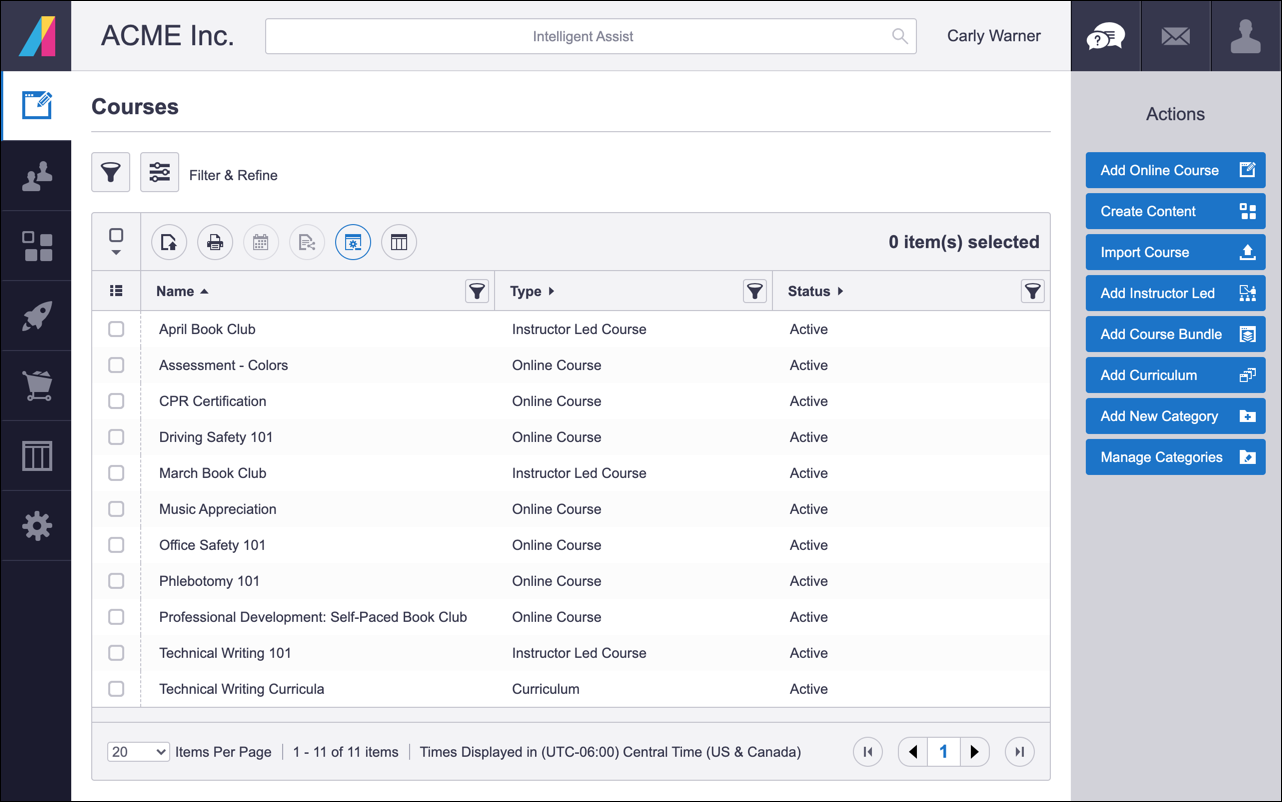Expand the Type column header arrow

551,291
